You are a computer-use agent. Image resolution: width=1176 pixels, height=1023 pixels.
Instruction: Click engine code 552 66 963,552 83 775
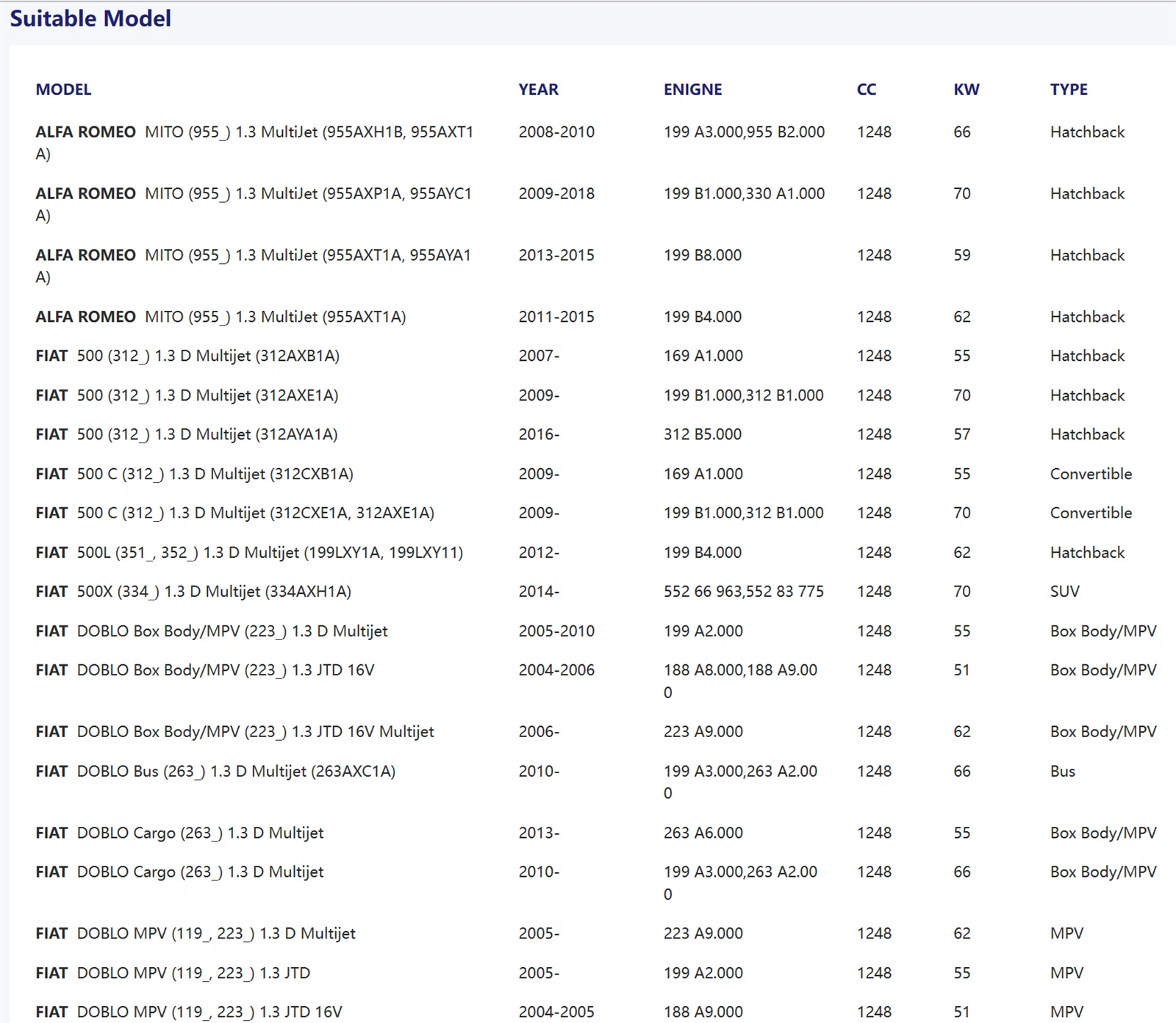744,592
